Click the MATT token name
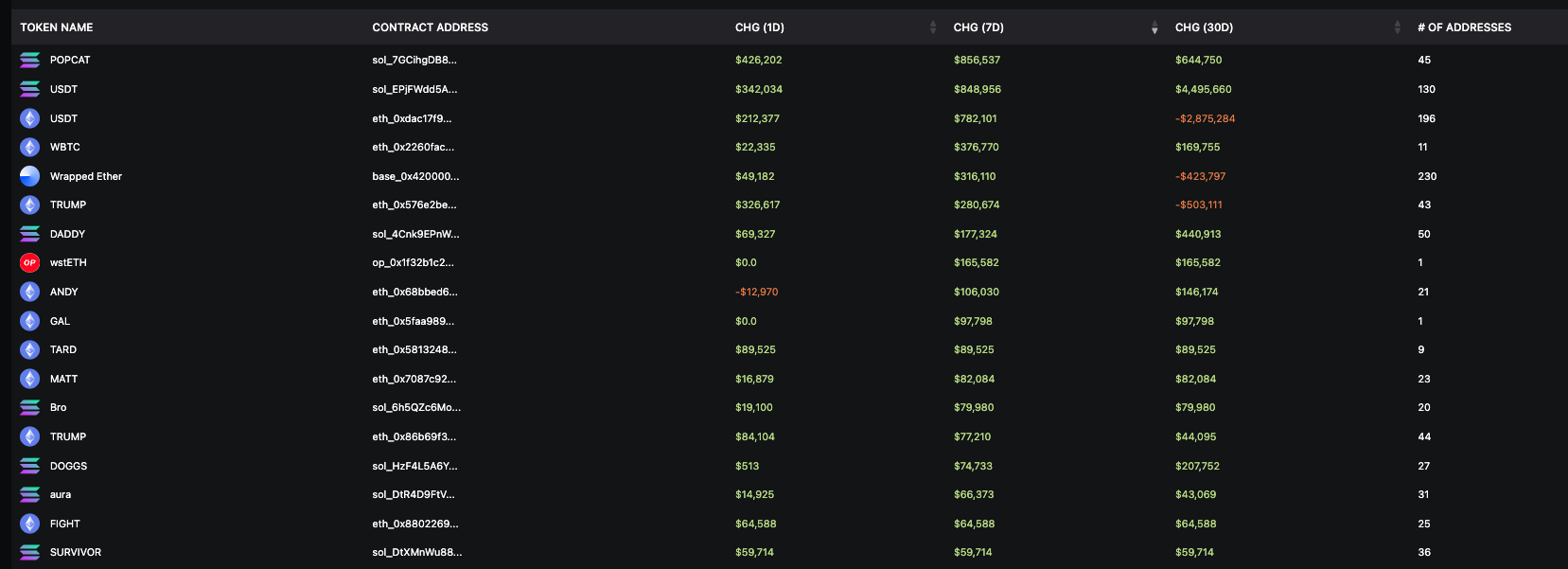 click(64, 379)
